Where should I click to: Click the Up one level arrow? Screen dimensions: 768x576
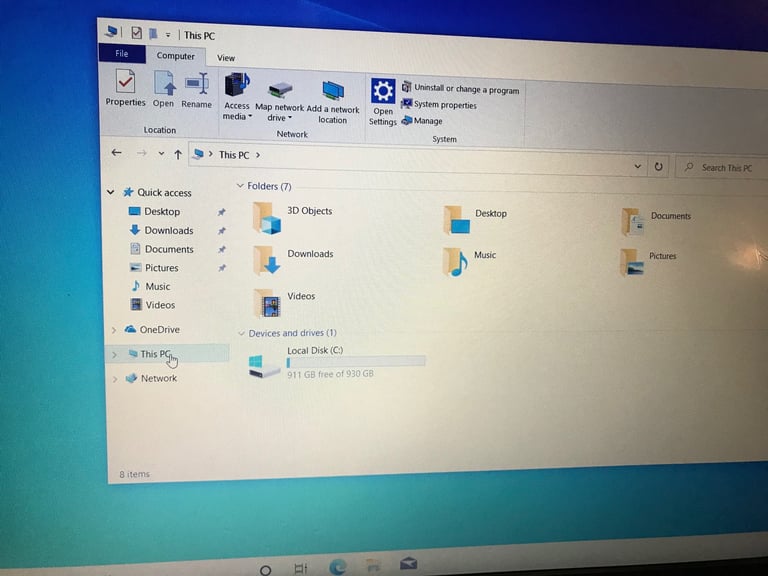tap(178, 155)
